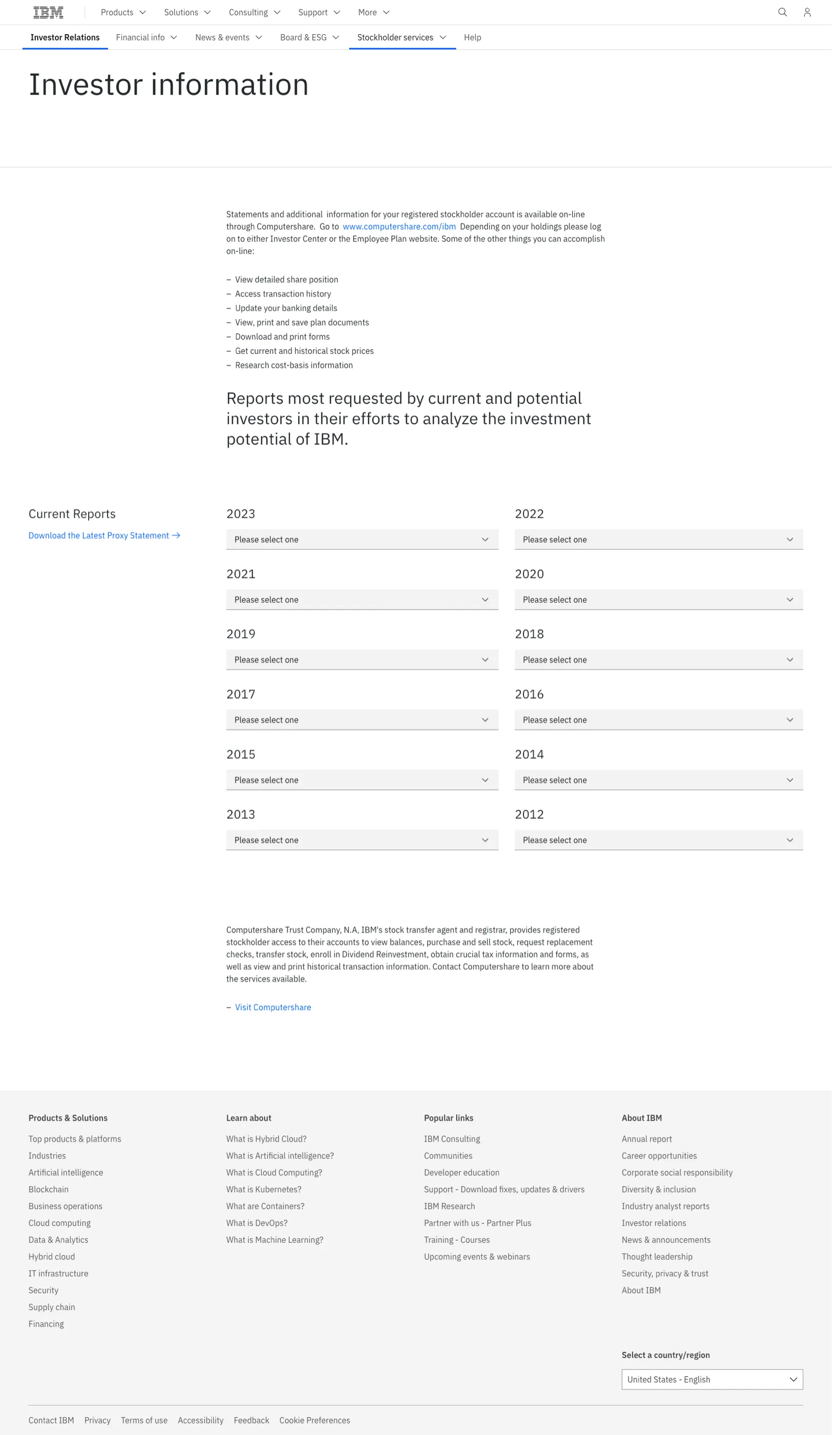The height and width of the screenshot is (1435, 840).
Task: Open the 2012 reports dropdown
Action: click(665, 848)
